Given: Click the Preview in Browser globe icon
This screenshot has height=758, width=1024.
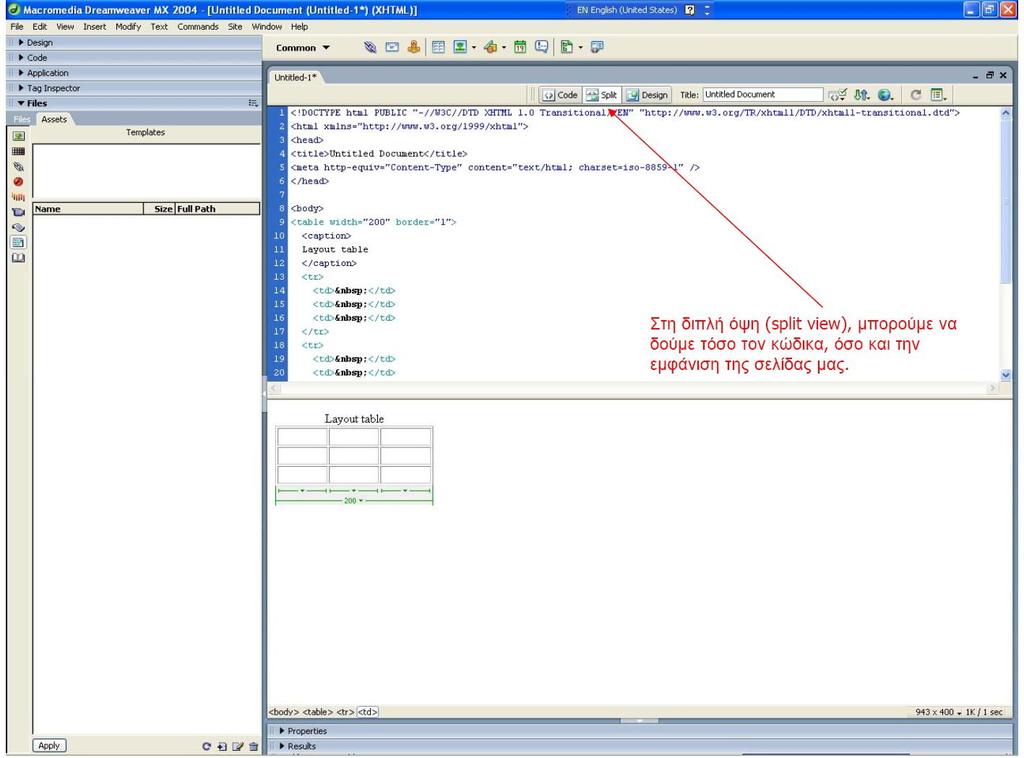Looking at the screenshot, I should 885,95.
